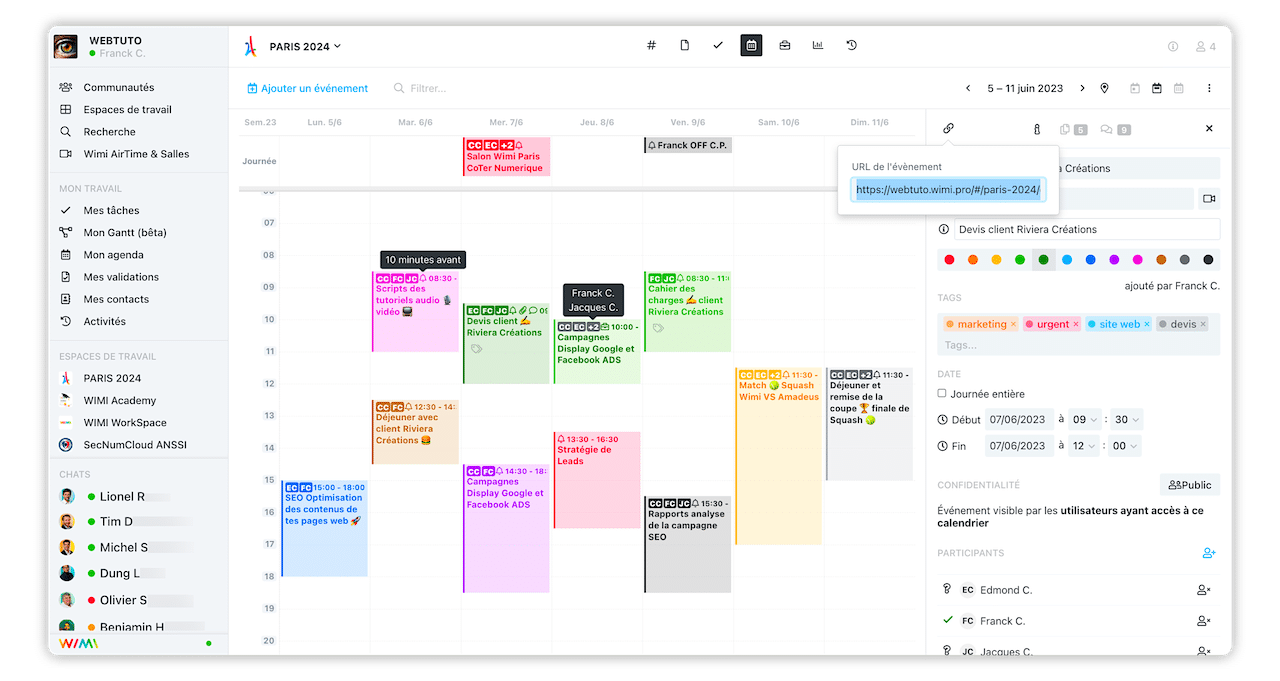Click the Fin date field 07/06/2023

click(x=1017, y=446)
